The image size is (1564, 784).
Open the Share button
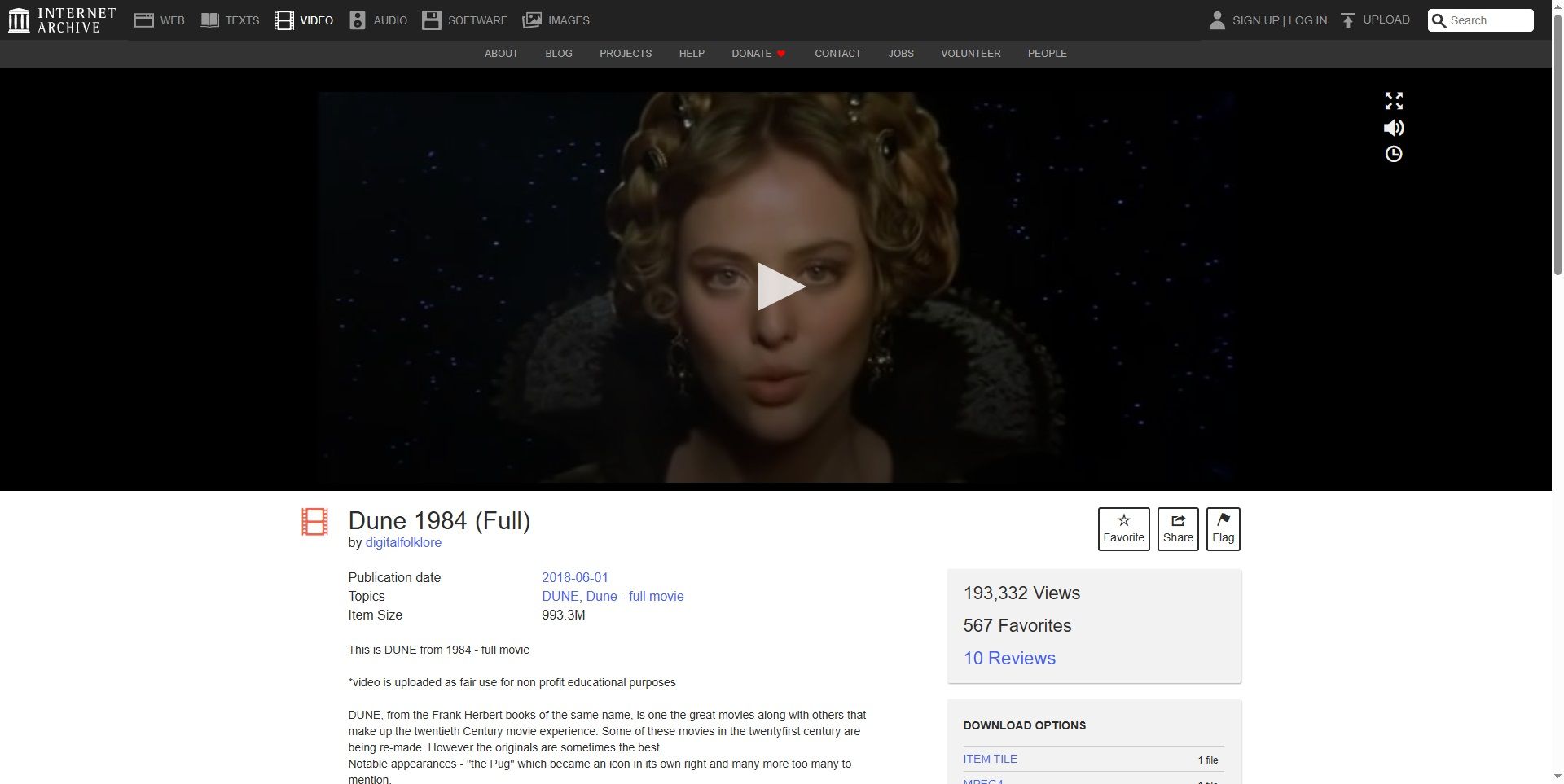(1178, 529)
